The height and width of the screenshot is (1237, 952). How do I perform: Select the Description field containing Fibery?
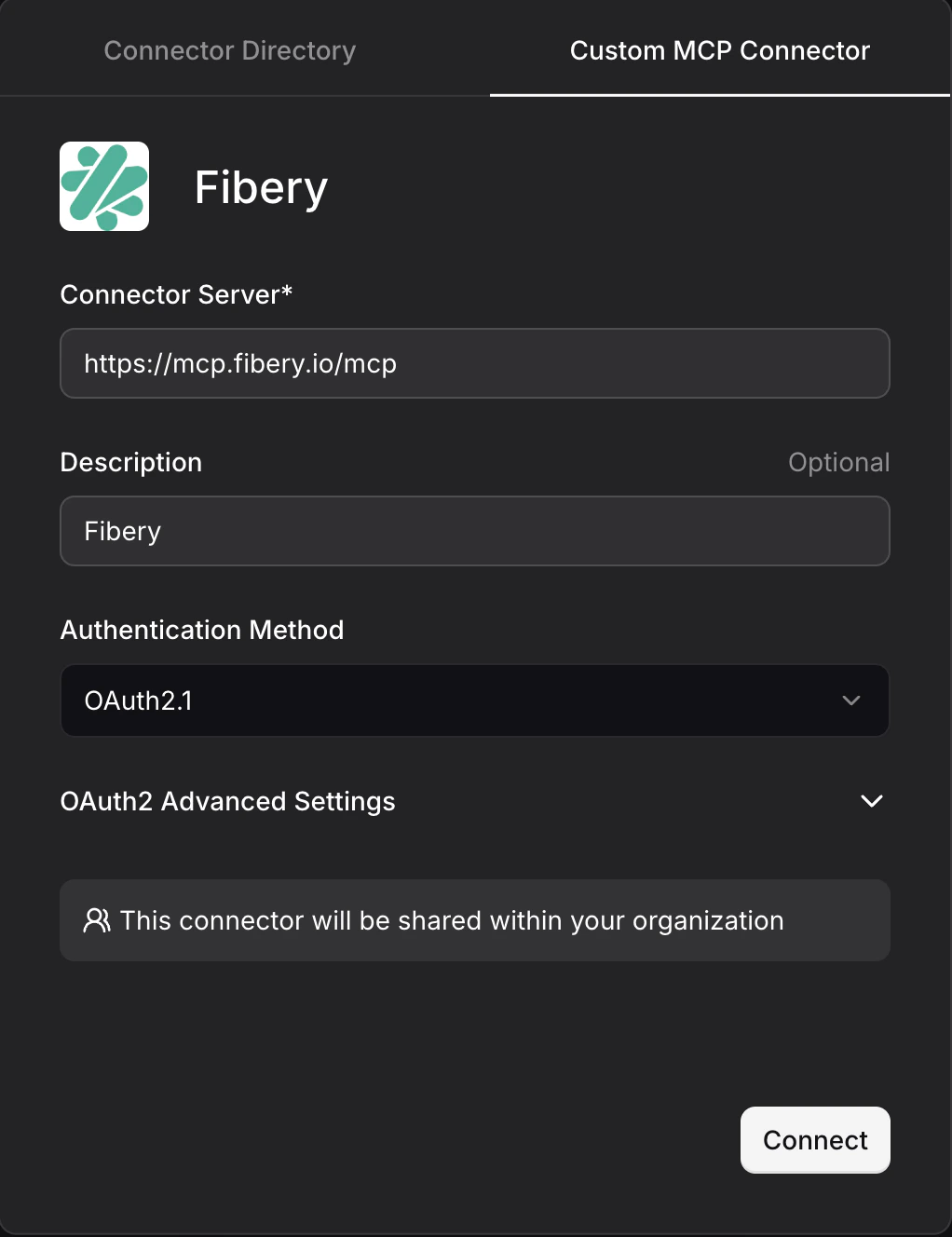pos(475,531)
